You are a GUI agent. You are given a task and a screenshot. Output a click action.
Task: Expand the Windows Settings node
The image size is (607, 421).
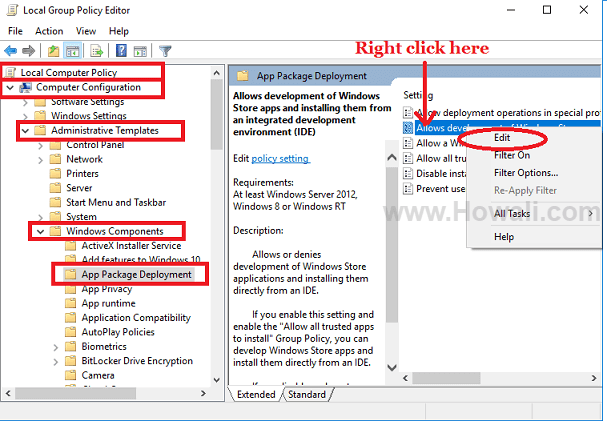pyautogui.click(x=26, y=116)
